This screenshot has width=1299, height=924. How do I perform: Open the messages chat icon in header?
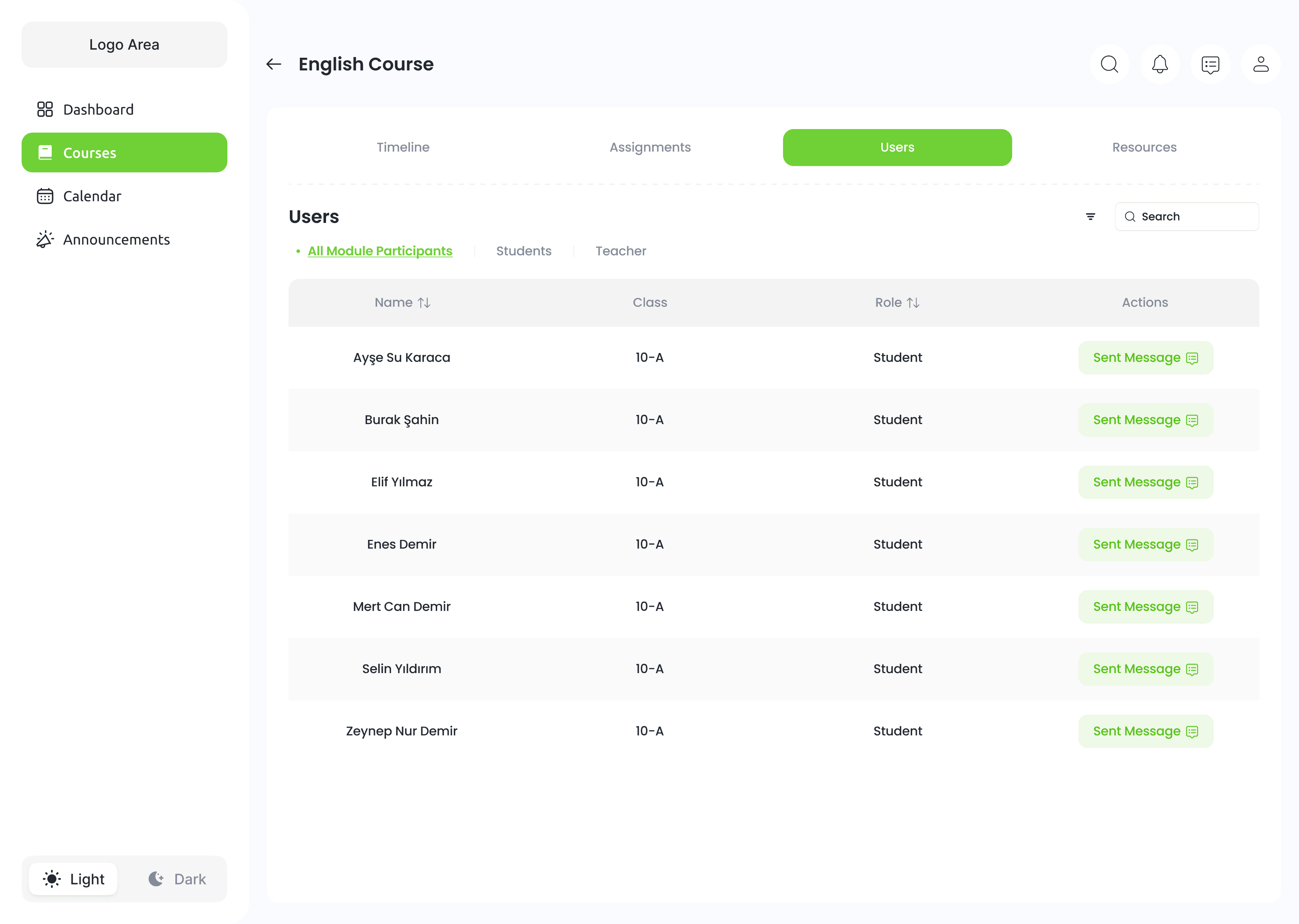point(1210,64)
